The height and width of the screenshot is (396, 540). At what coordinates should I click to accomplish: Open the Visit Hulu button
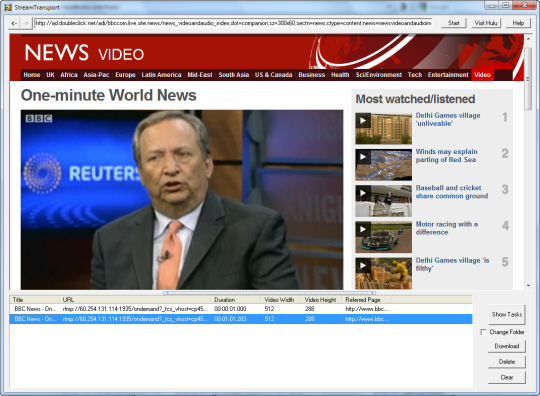486,23
